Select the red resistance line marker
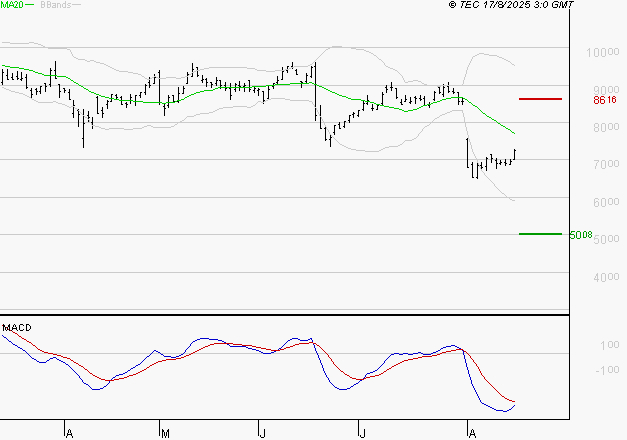Image resolution: width=627 pixels, height=440 pixels. [540, 99]
